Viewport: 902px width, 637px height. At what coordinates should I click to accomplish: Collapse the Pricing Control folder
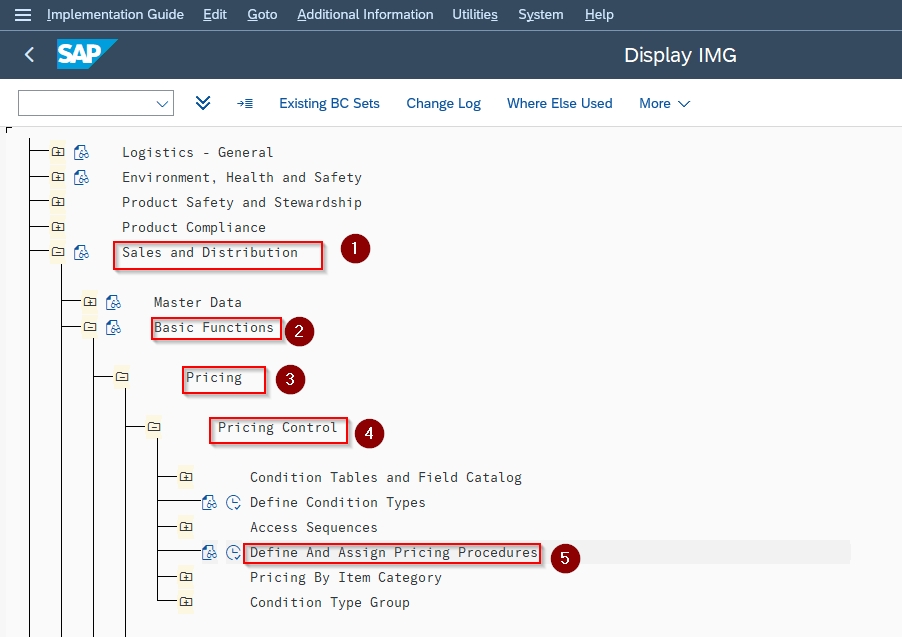point(154,426)
